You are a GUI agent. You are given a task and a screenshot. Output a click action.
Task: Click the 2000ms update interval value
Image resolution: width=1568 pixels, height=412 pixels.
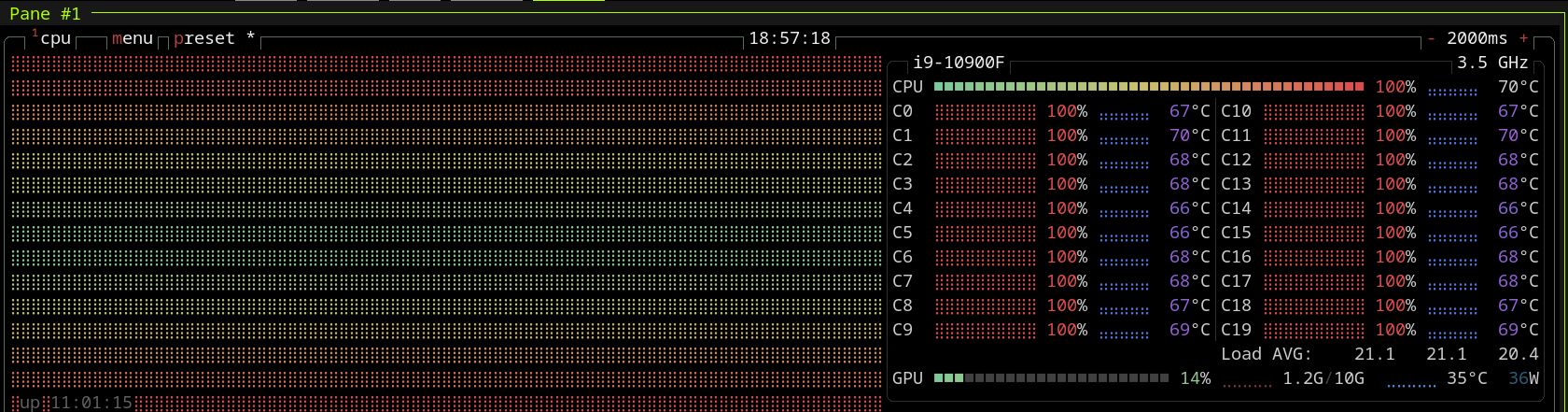point(1477,38)
